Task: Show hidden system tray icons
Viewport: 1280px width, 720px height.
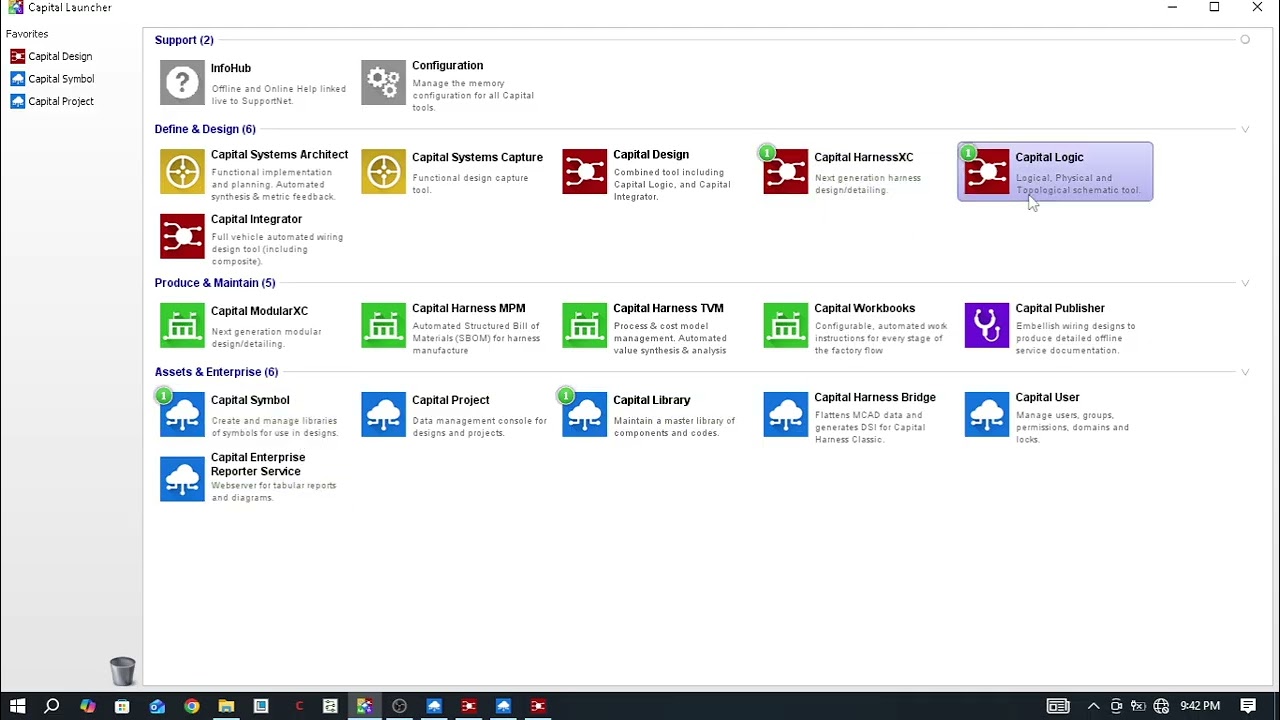Action: click(x=1093, y=706)
